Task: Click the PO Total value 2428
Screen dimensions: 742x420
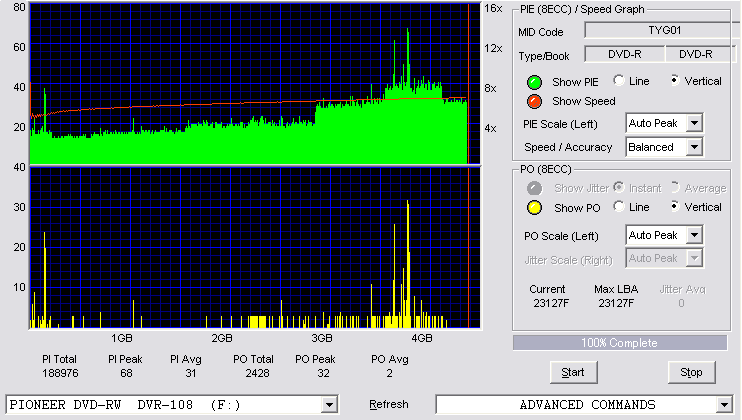Action: coord(257,373)
